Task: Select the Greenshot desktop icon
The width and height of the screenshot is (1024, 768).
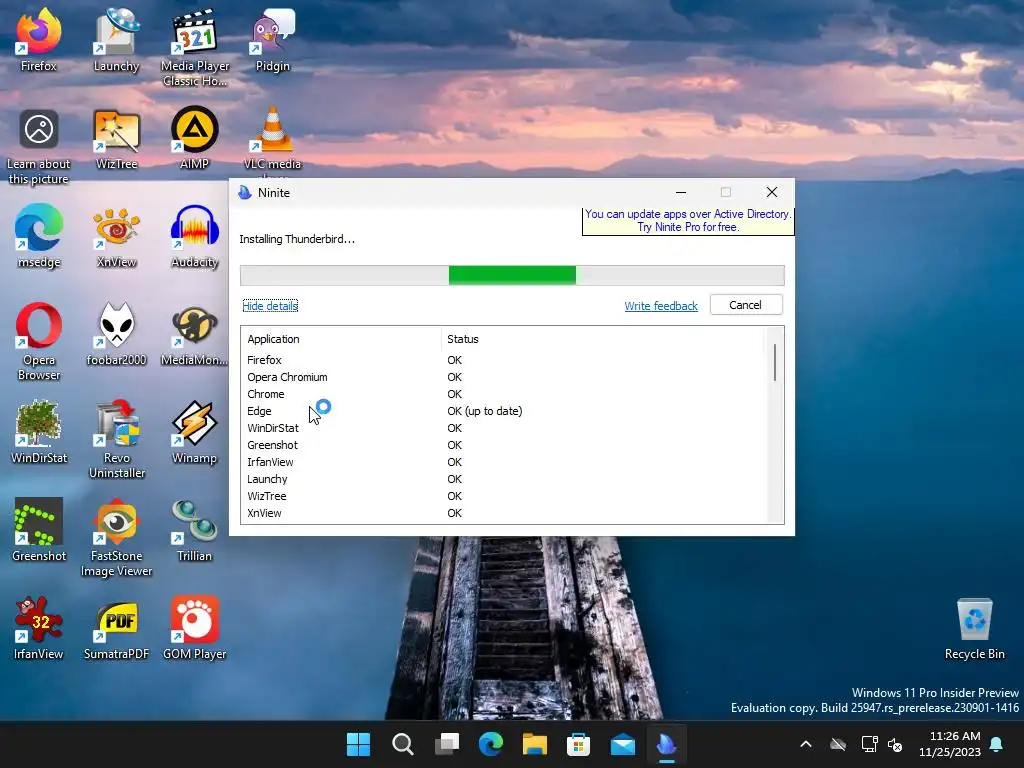Action: click(x=39, y=530)
